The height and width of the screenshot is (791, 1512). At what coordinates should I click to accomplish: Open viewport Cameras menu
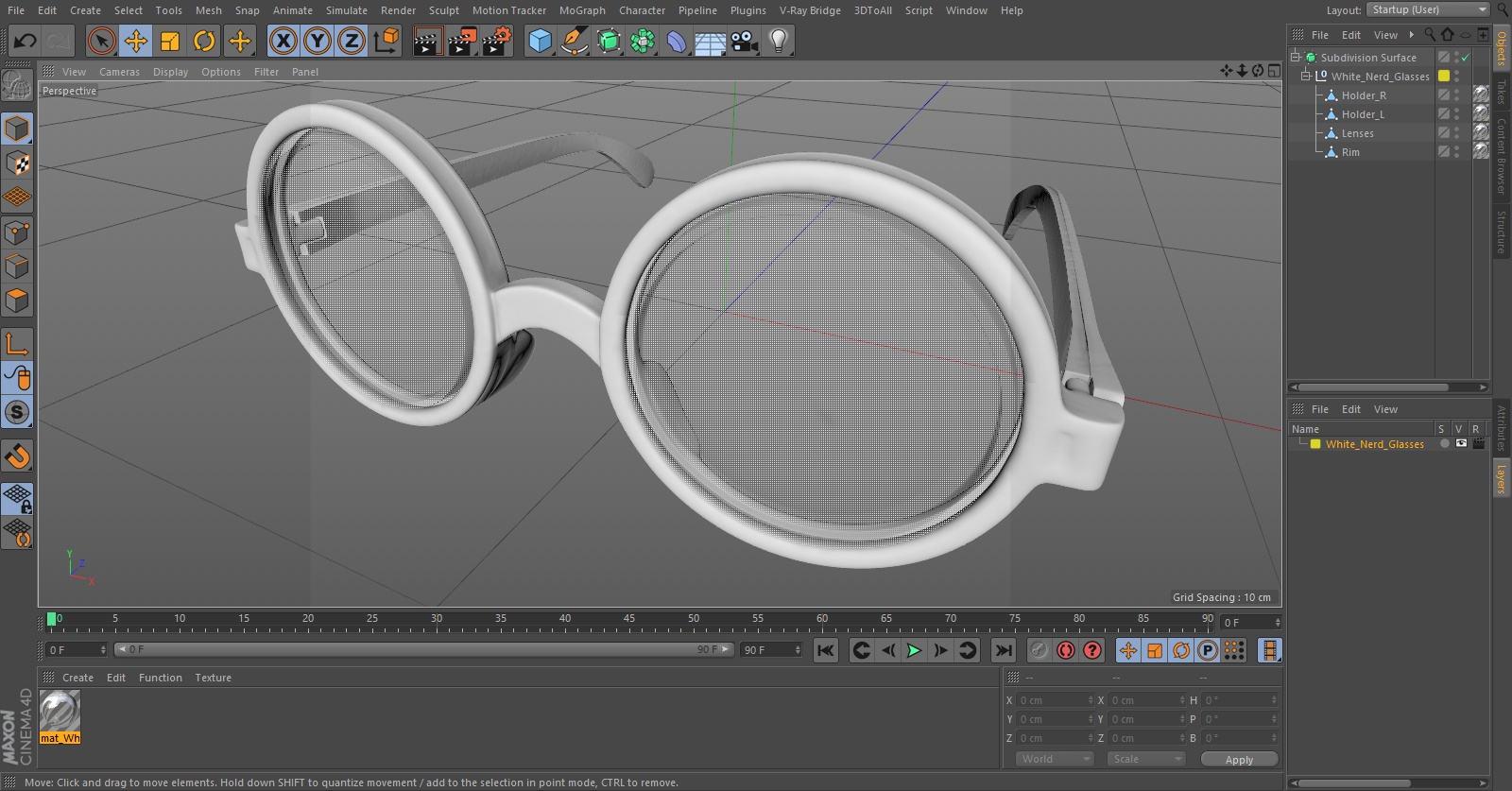click(x=119, y=72)
